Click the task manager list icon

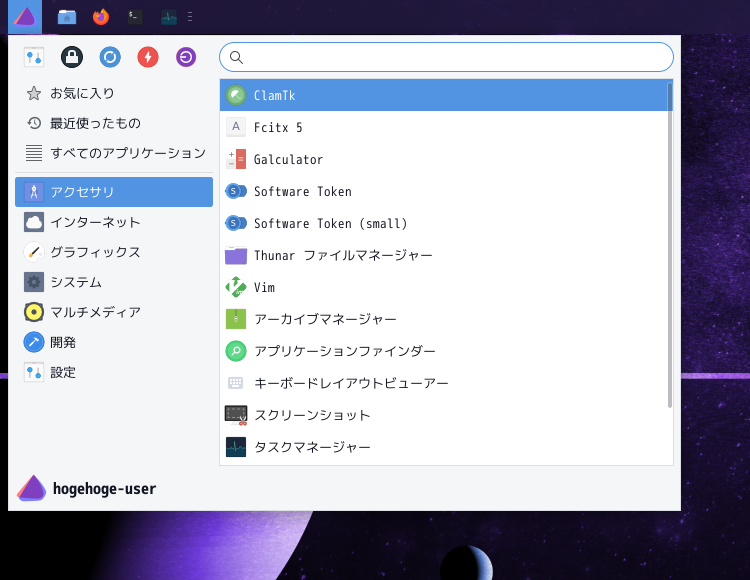(x=236, y=447)
